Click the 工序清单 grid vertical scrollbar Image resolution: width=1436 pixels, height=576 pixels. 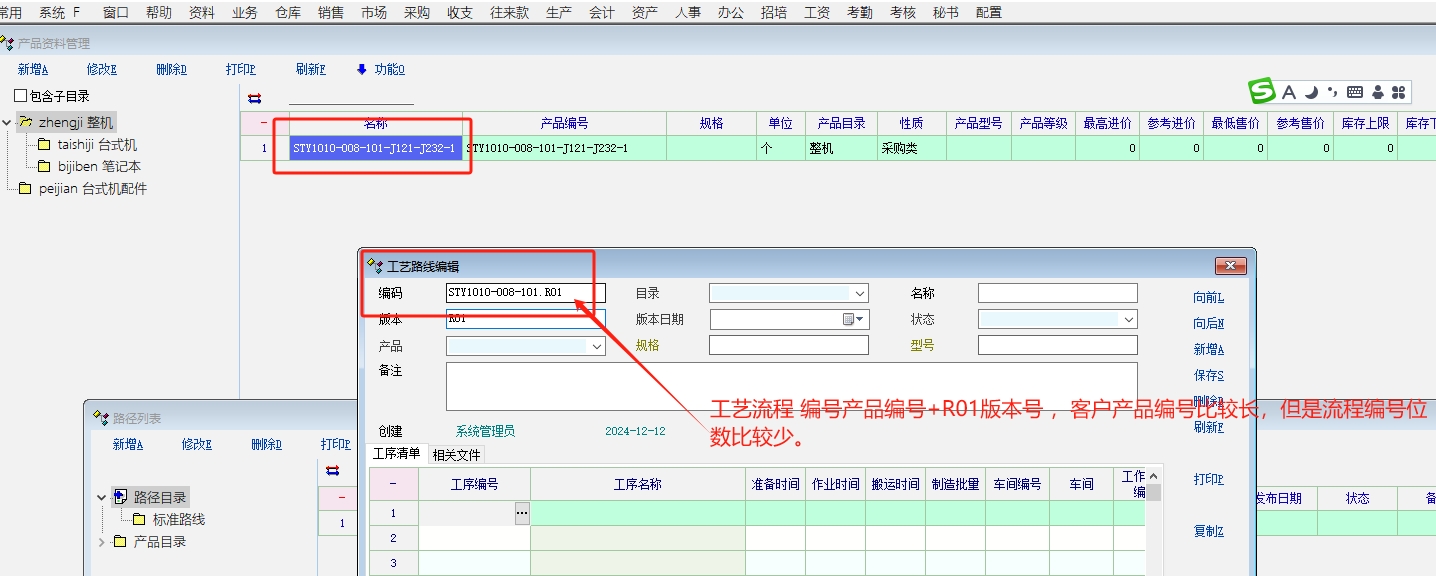coord(1153,520)
